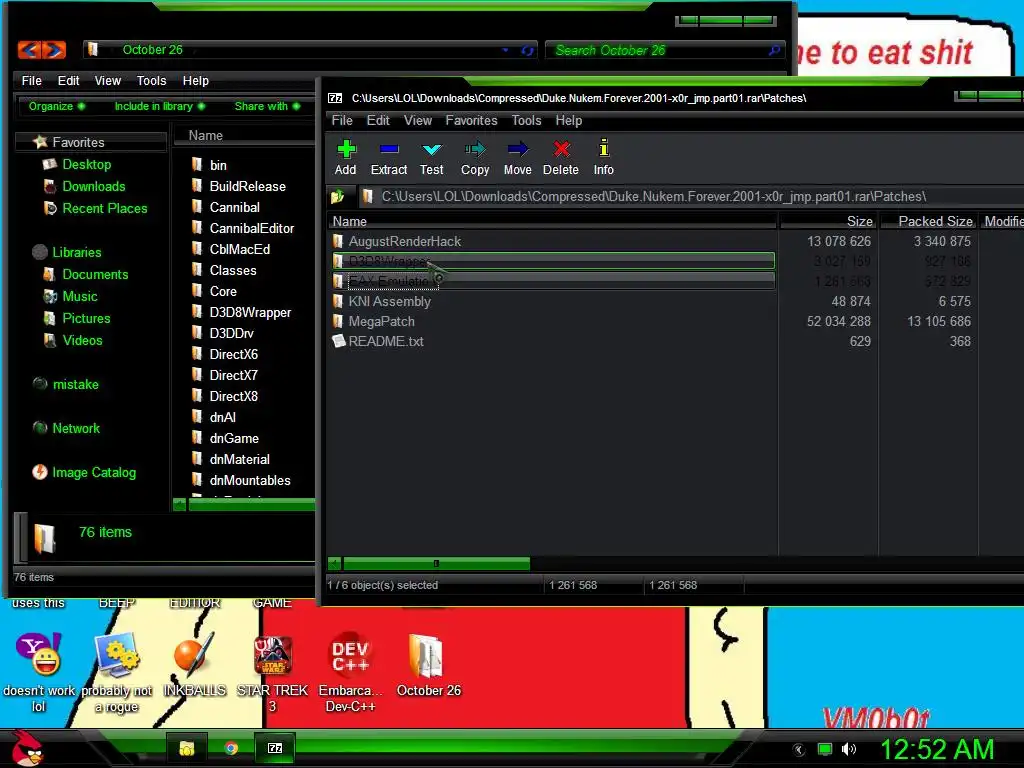Open the file explorer taskbar icon
This screenshot has height=768, width=1024.
(x=187, y=748)
